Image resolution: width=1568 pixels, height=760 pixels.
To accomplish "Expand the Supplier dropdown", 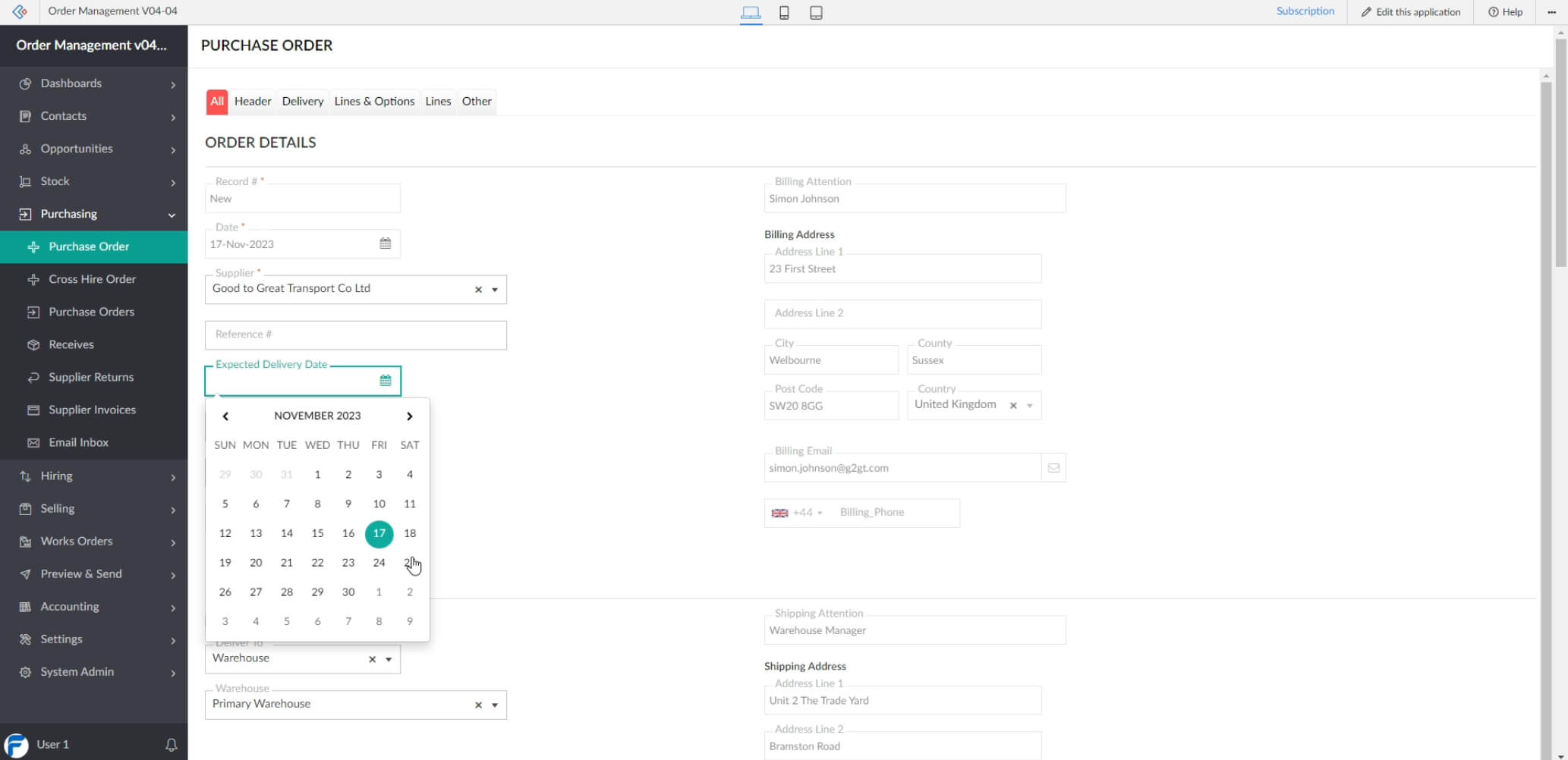I will coord(494,289).
